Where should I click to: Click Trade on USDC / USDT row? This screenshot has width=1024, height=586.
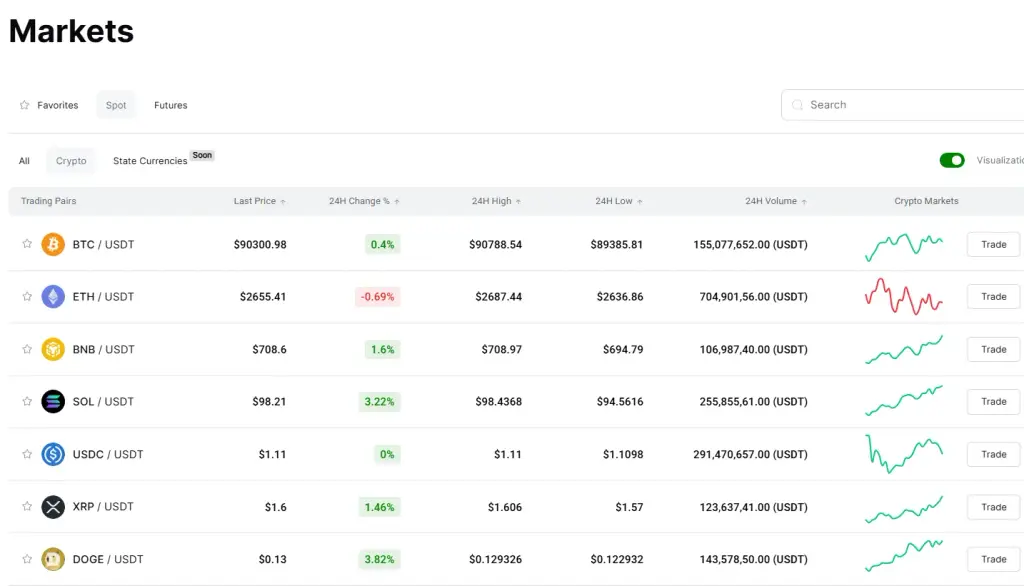pyautogui.click(x=993, y=454)
